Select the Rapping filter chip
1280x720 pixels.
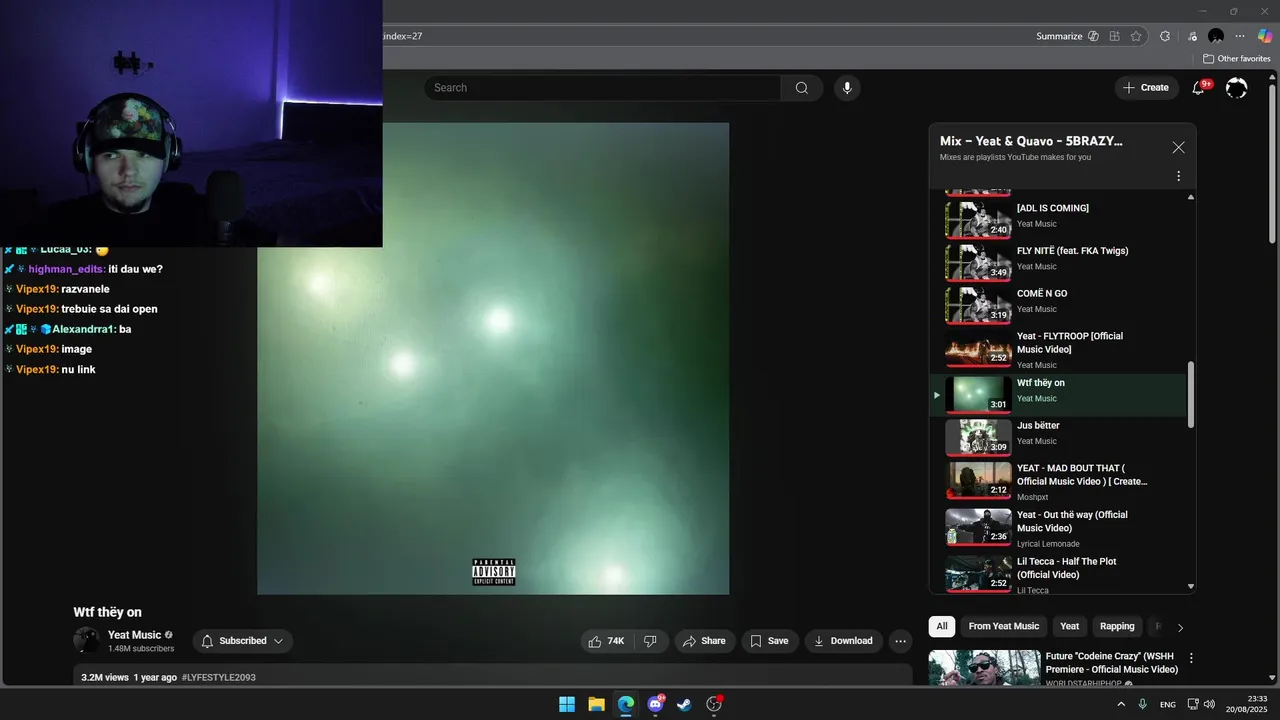[1117, 626]
